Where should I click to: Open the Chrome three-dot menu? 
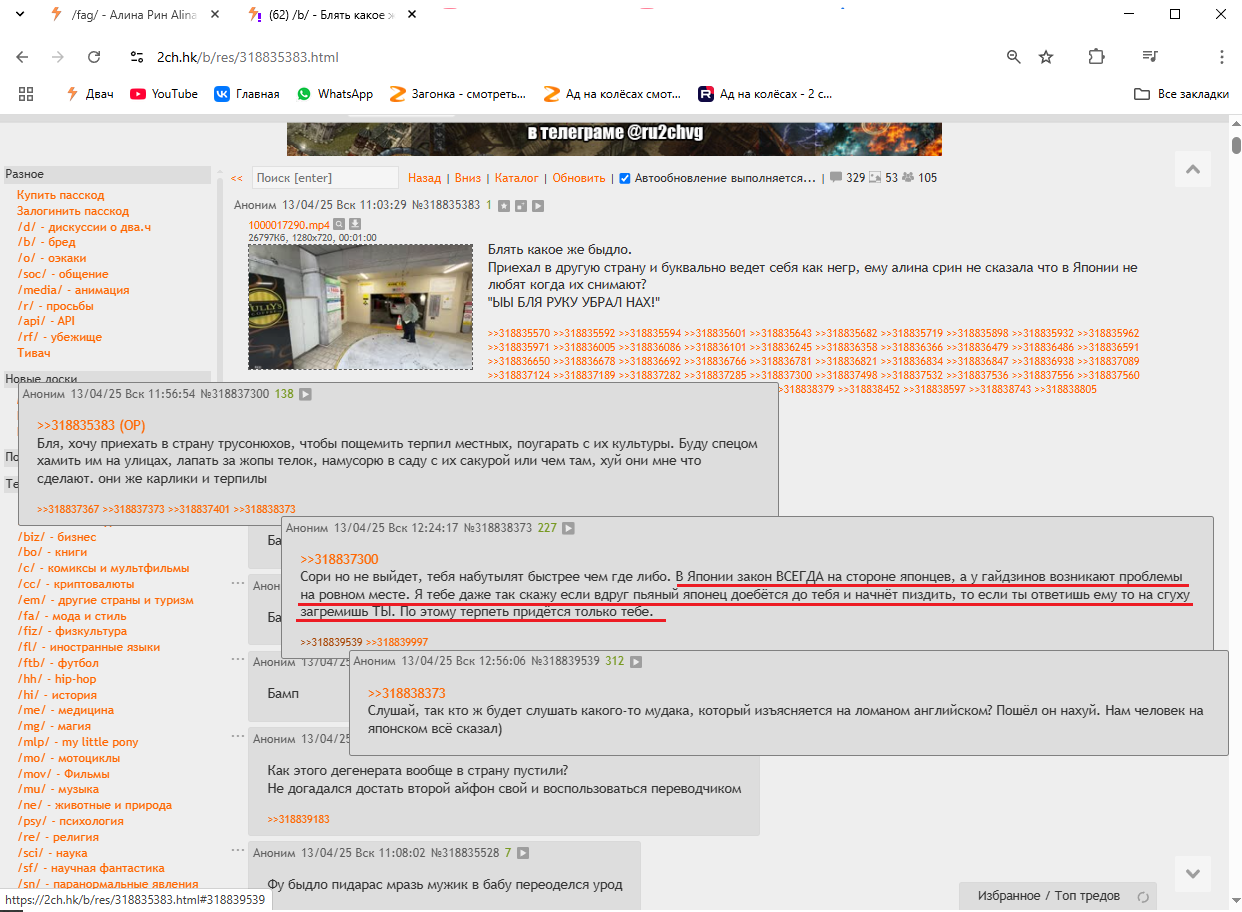(1222, 57)
